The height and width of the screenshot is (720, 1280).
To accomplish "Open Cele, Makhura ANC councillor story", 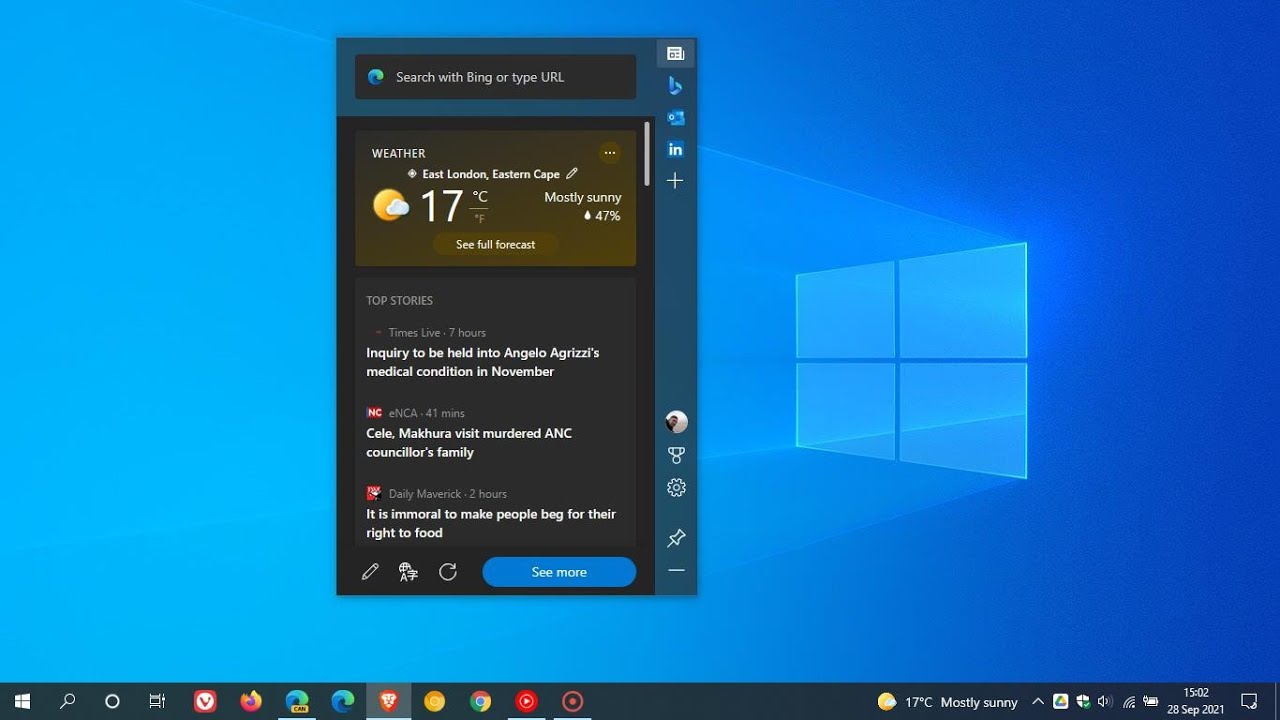I will pyautogui.click(x=469, y=443).
